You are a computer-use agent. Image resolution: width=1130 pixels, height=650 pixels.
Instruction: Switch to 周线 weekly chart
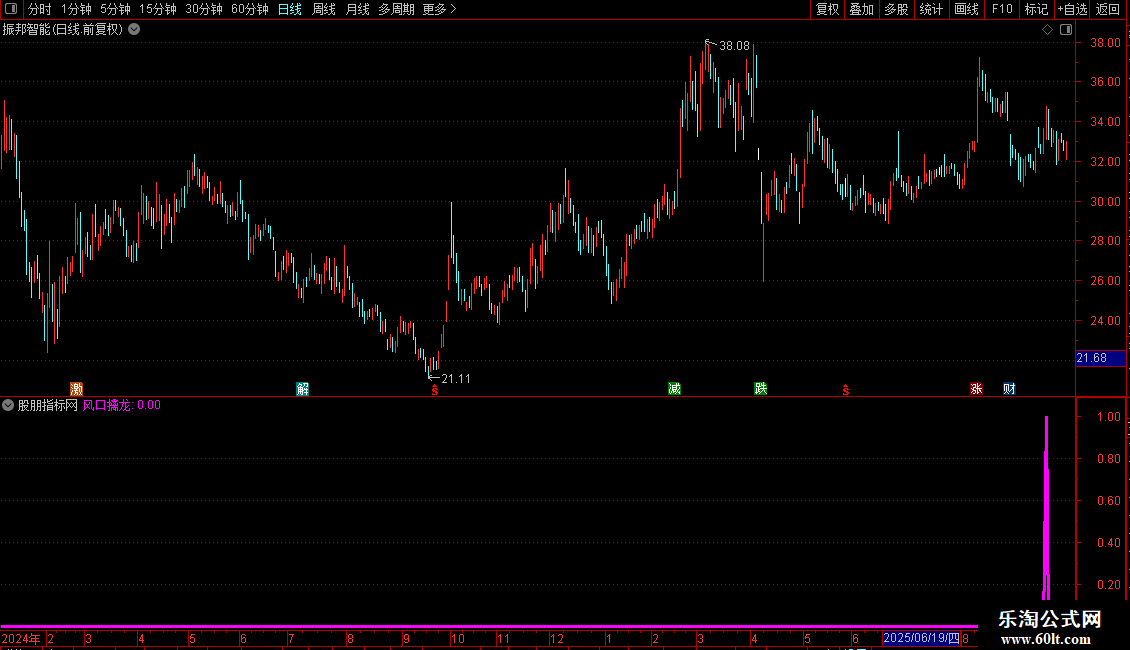(x=324, y=9)
